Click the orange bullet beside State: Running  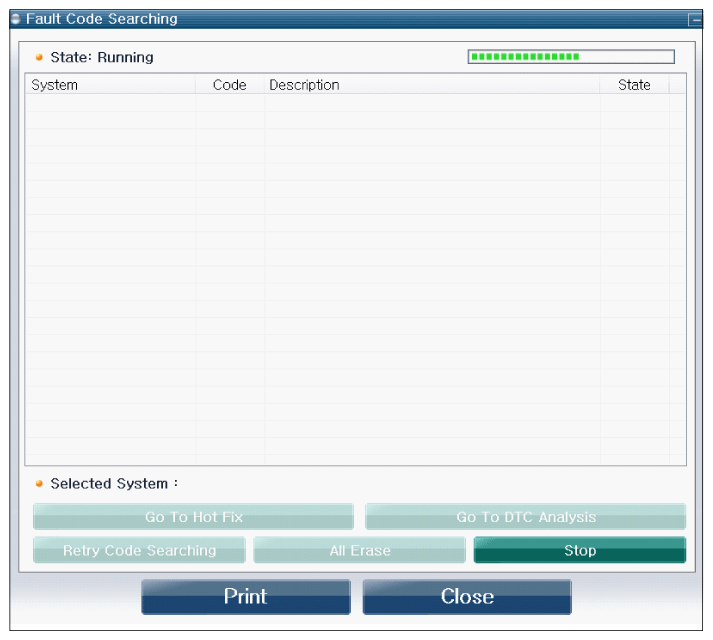(x=39, y=58)
